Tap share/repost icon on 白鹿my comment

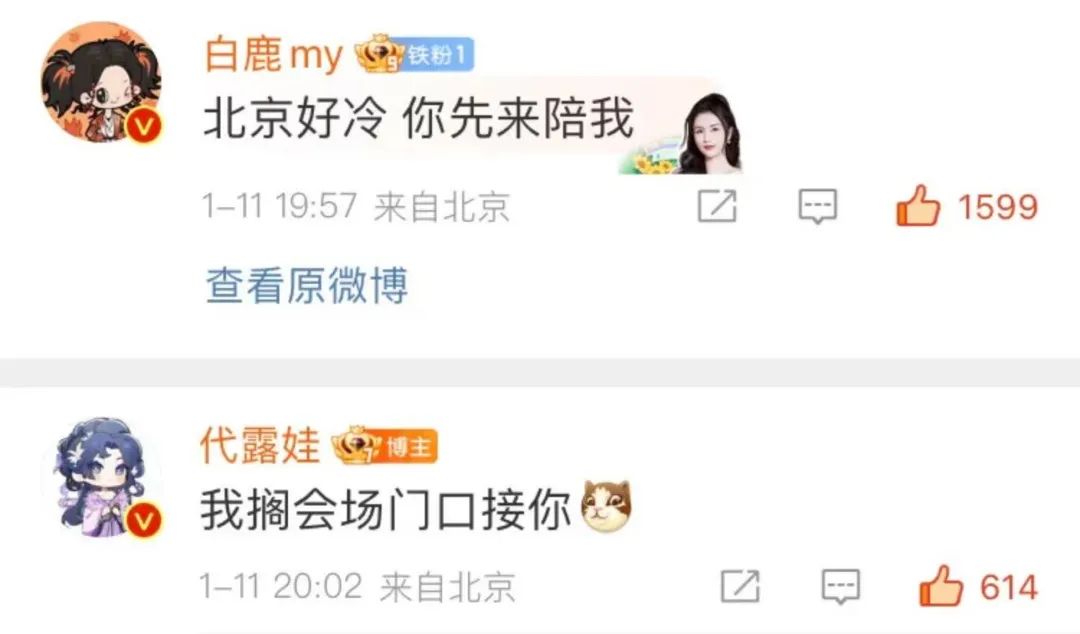point(717,205)
